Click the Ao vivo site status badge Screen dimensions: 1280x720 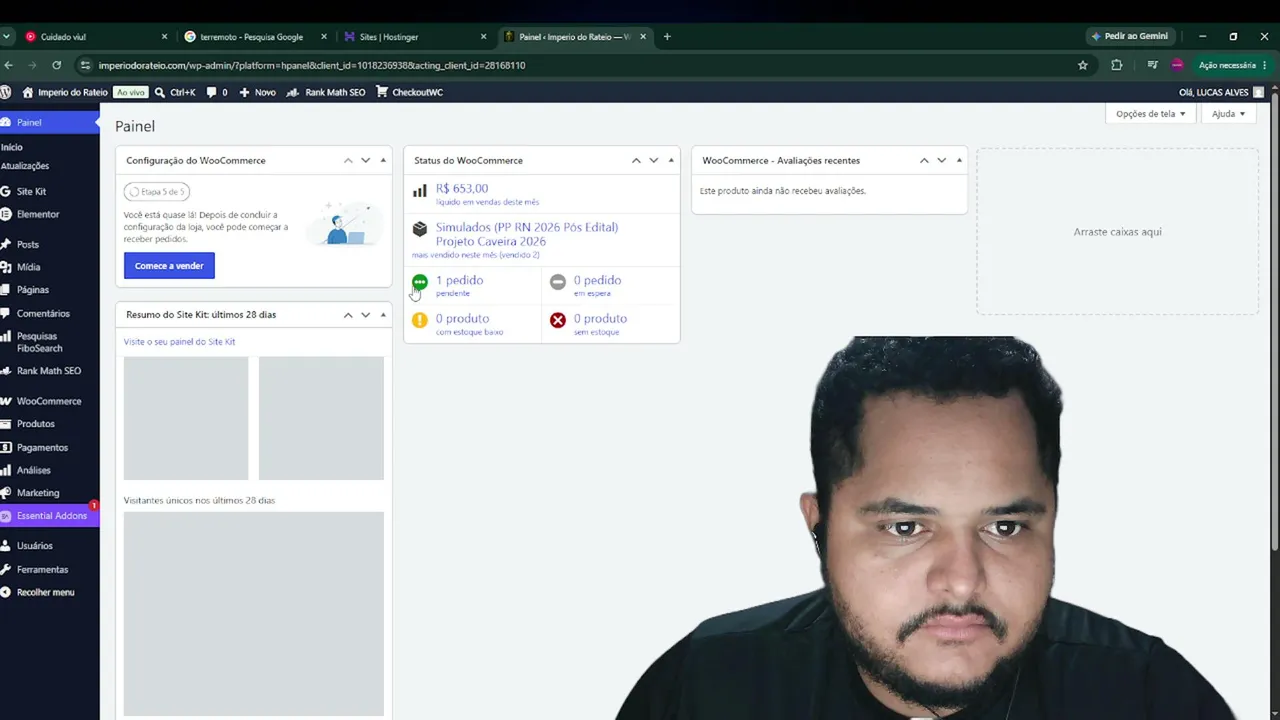(x=130, y=92)
